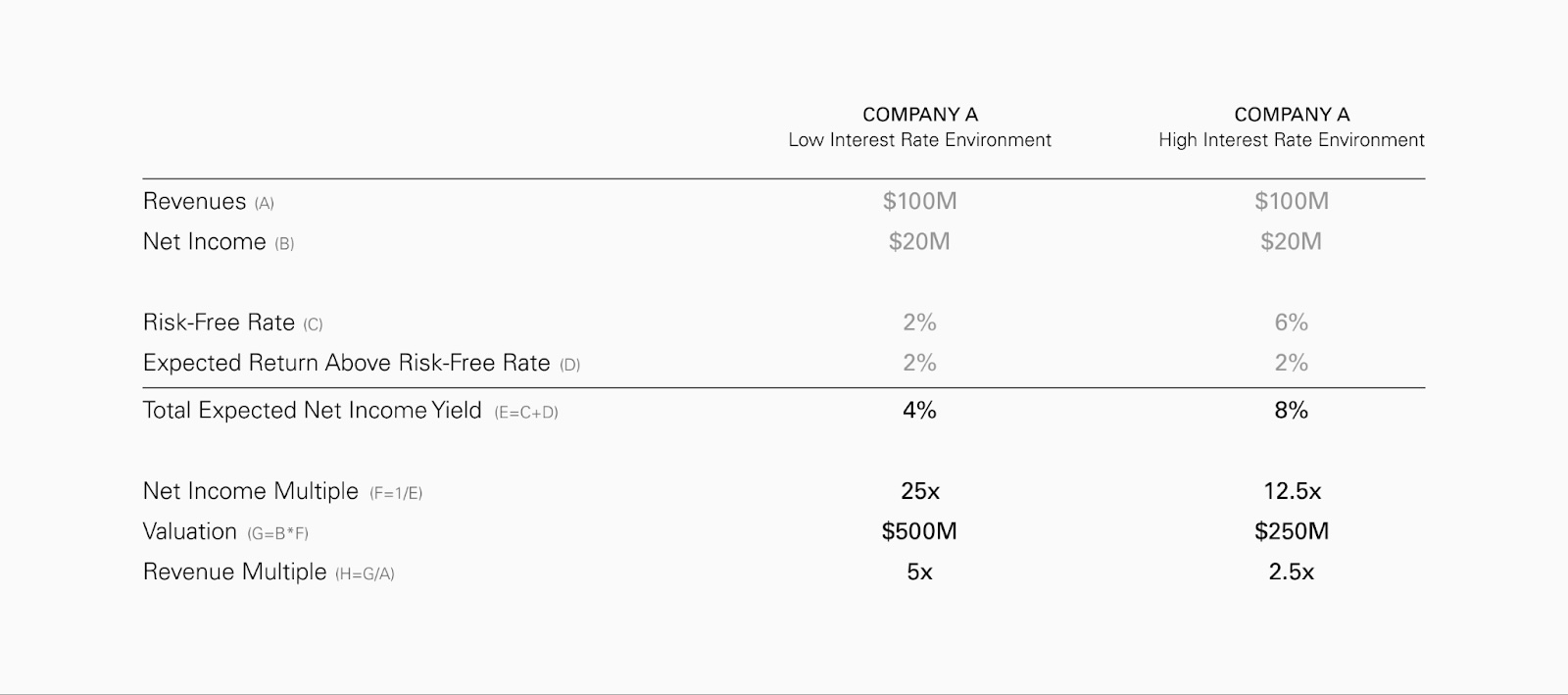
Task: Click the 12.5x net income multiple
Action: click(x=1291, y=491)
